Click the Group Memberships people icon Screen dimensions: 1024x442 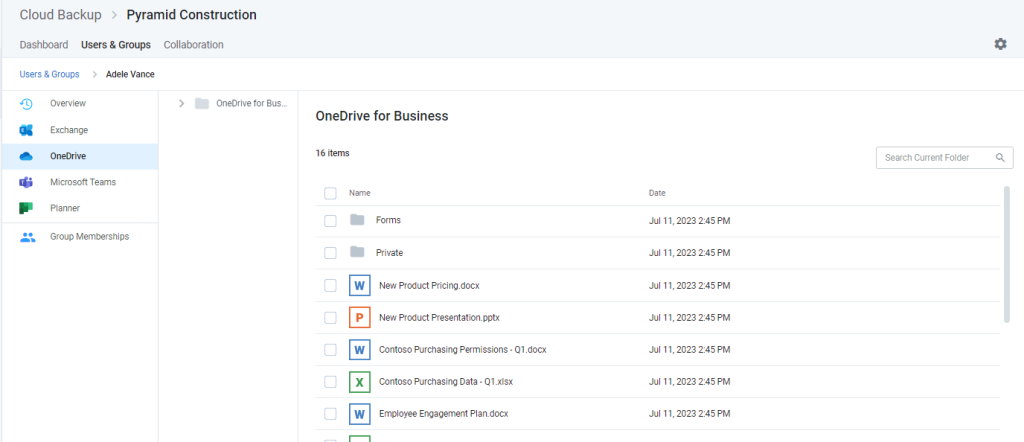click(27, 237)
